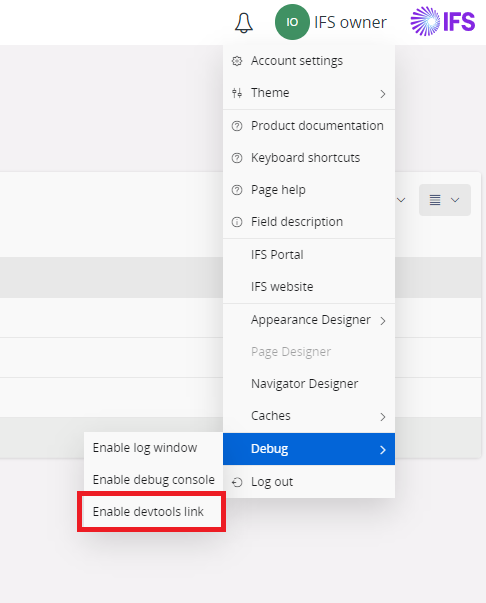Click the Log out arrow icon
The width and height of the screenshot is (486, 603).
pos(237,482)
